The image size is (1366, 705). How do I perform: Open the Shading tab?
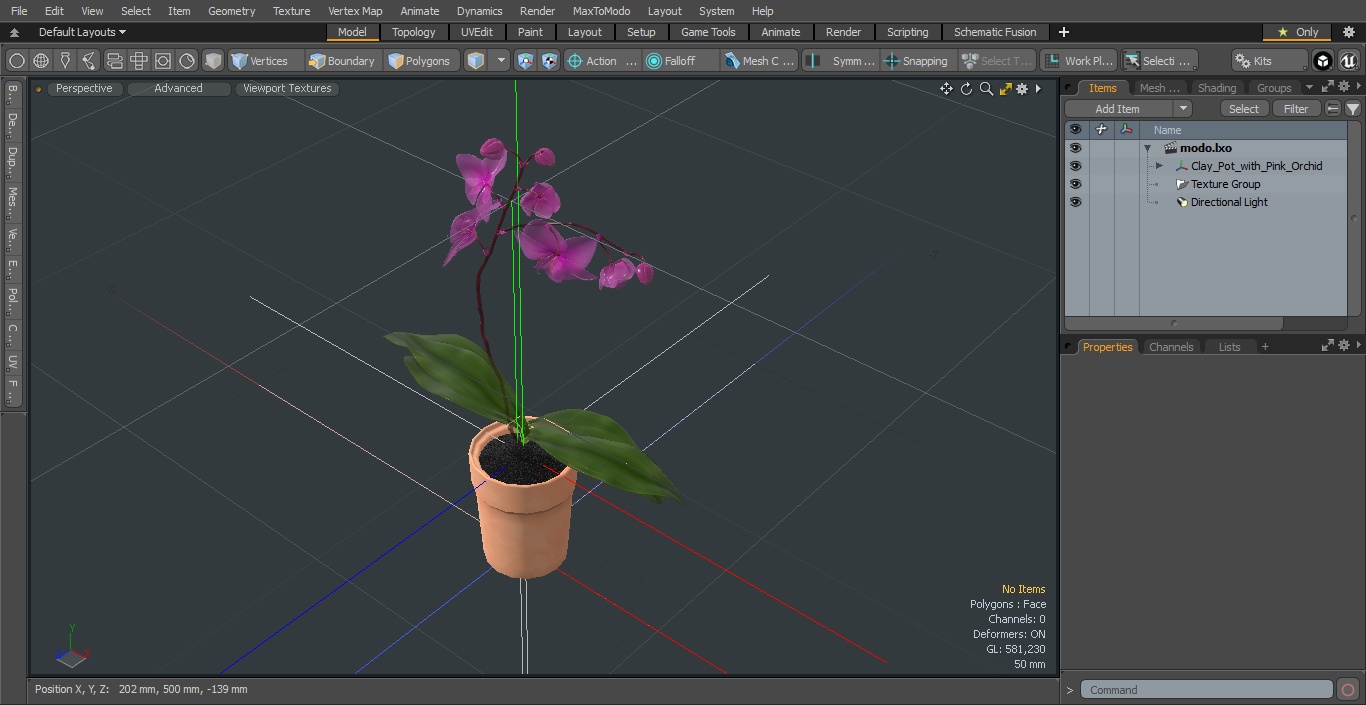click(1217, 88)
